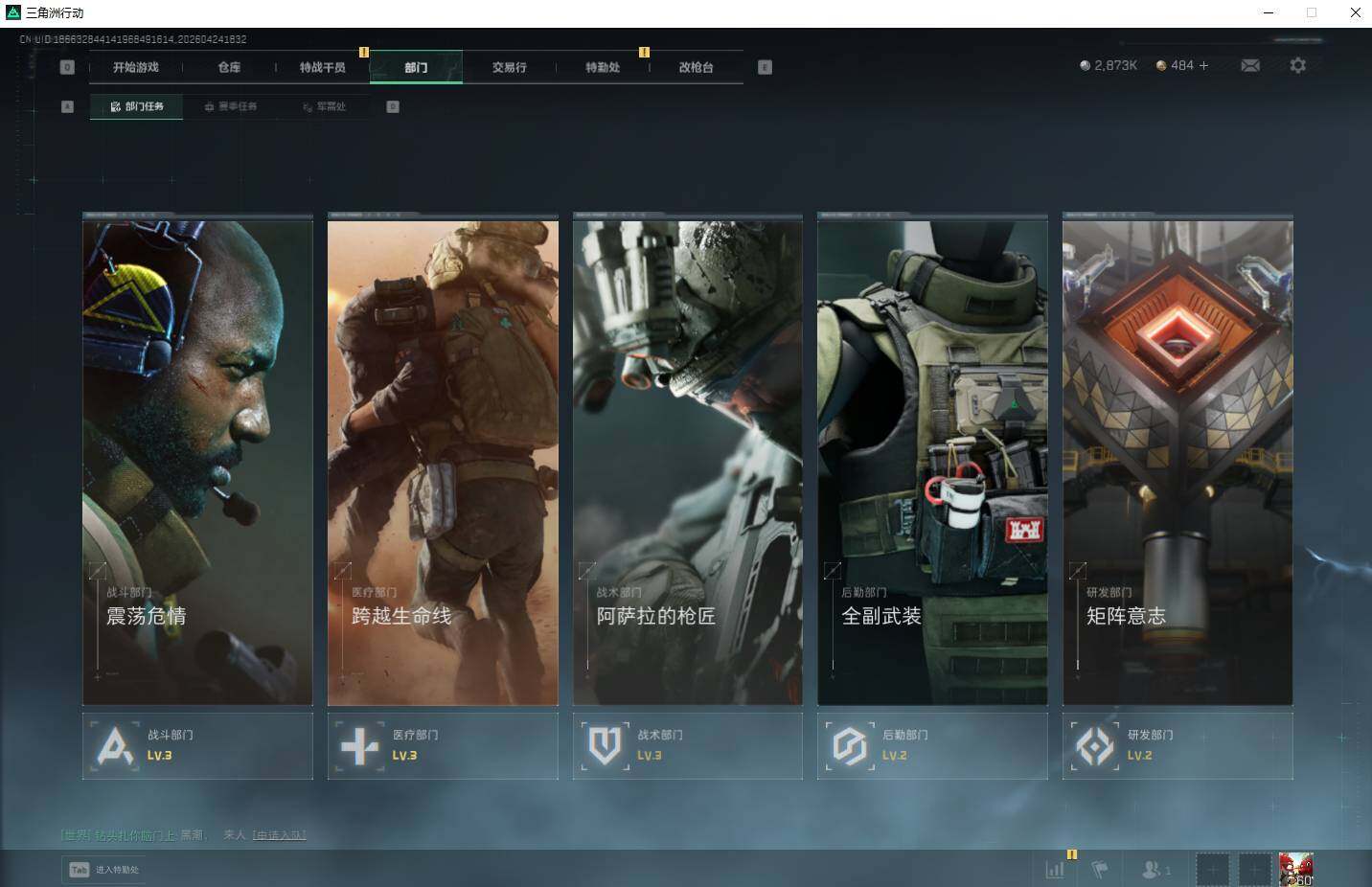Select the 部门 tab
The height and width of the screenshot is (887, 1372).
416,67
